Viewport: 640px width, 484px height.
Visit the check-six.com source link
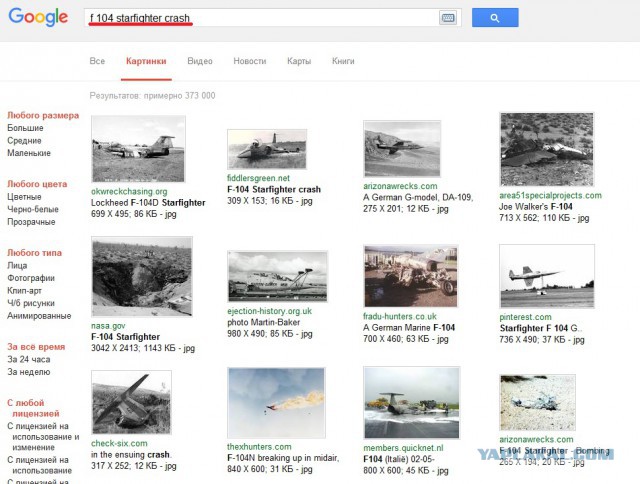click(119, 444)
